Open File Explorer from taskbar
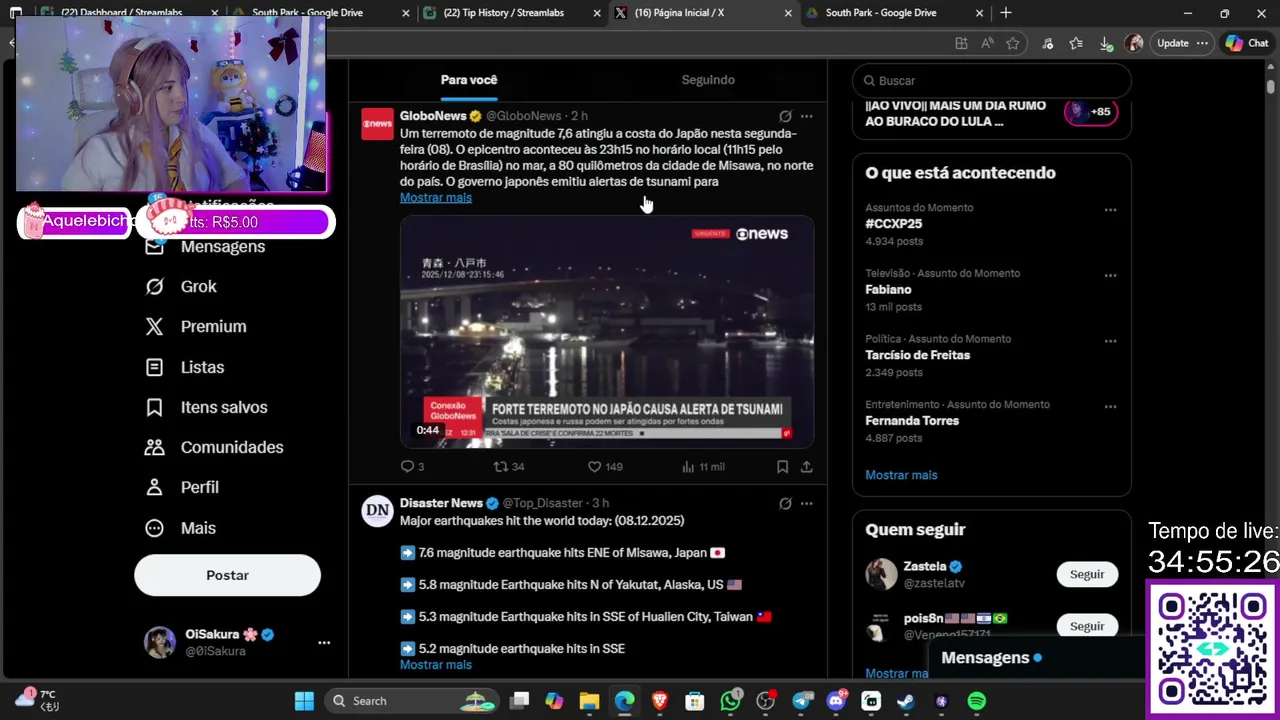Image resolution: width=1280 pixels, height=720 pixels. [589, 701]
